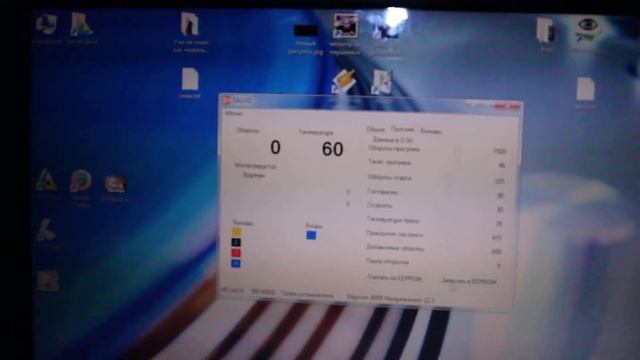Screen dimensions: 640x360
Task: Switch to the Програм tab
Action: click(x=402, y=130)
